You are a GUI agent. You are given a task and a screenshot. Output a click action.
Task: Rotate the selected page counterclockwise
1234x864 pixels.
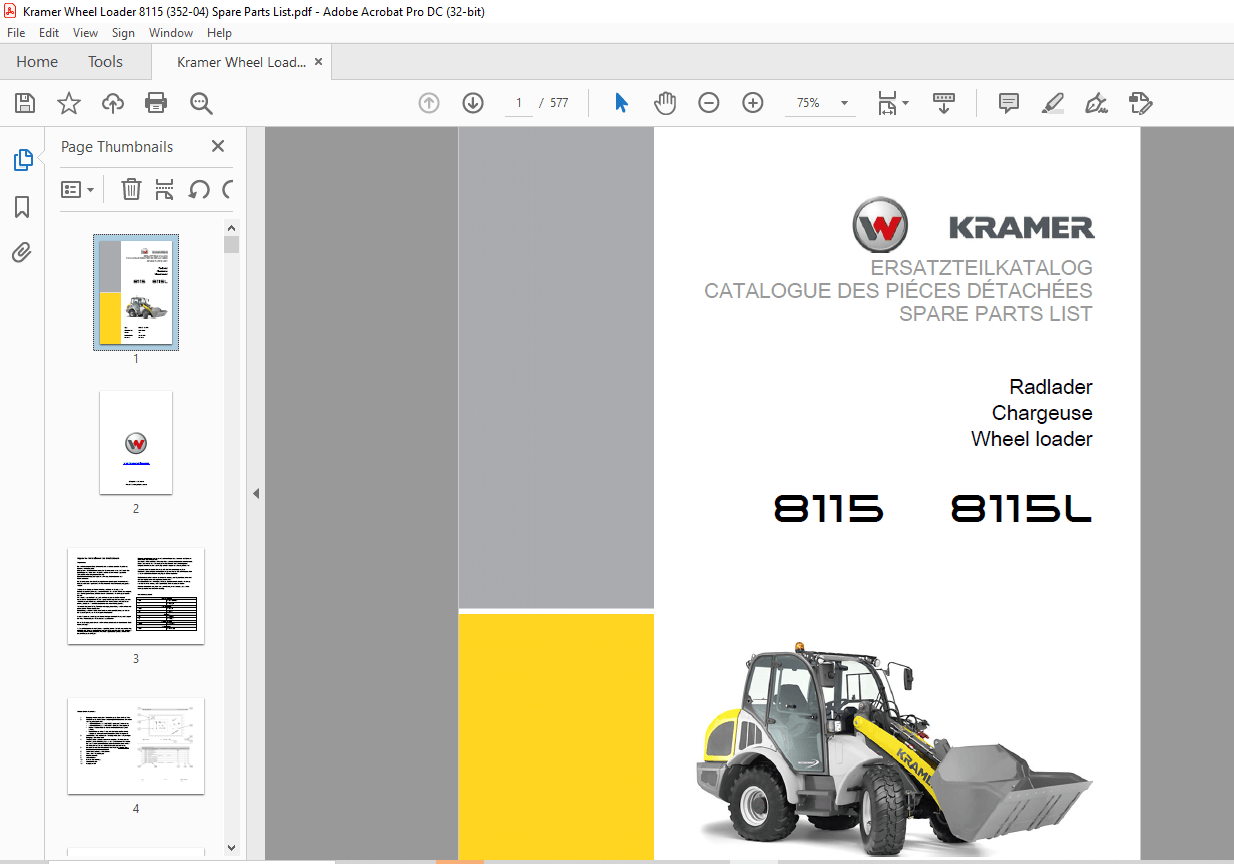tap(200, 189)
